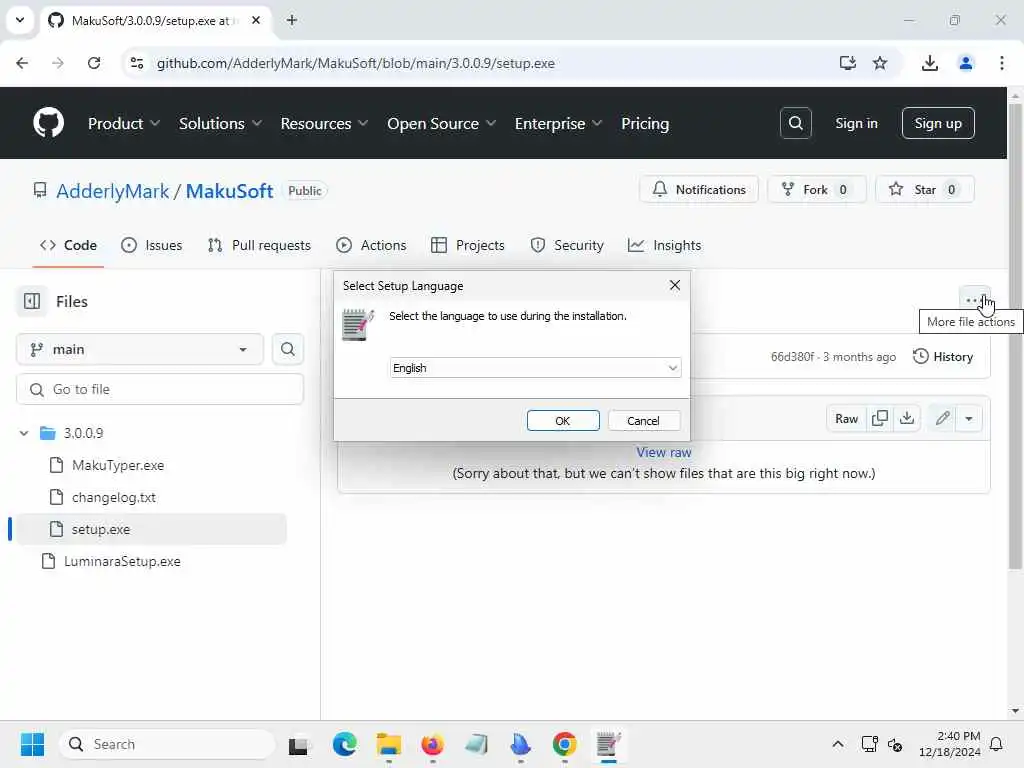Reload the page with the refresh icon

coord(94,63)
